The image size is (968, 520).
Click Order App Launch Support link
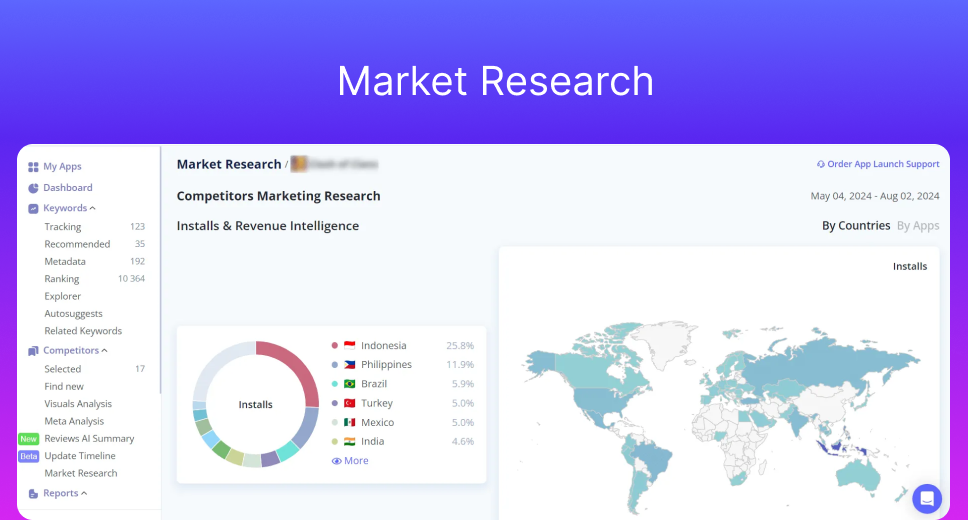tap(878, 164)
